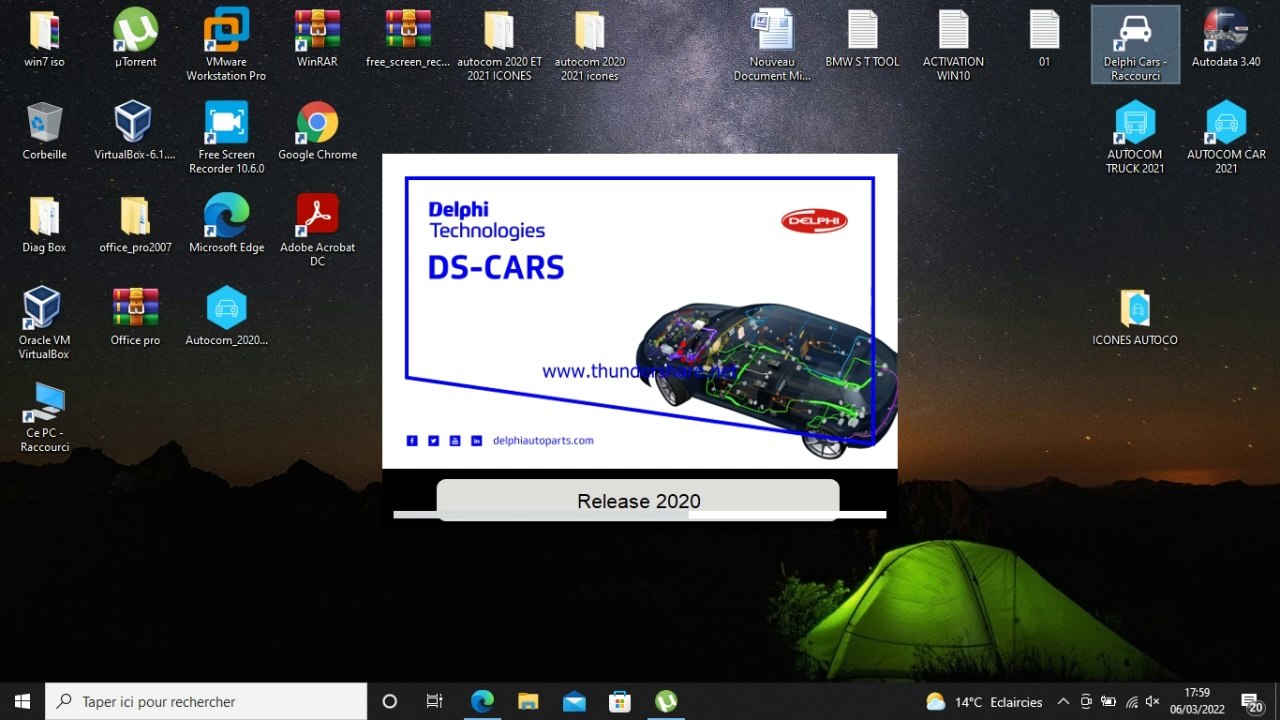Select the free_screen_rec archive file
Image resolution: width=1280 pixels, height=720 pixels.
(x=408, y=38)
